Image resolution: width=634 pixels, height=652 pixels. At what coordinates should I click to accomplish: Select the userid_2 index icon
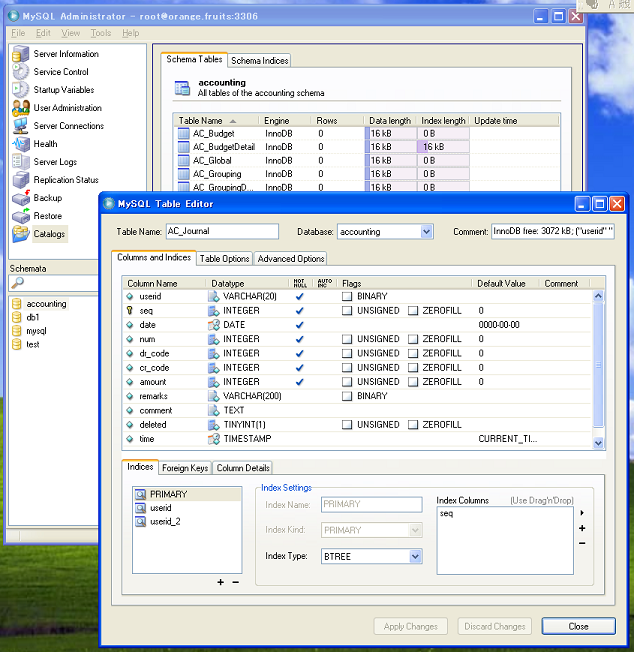click(141, 521)
